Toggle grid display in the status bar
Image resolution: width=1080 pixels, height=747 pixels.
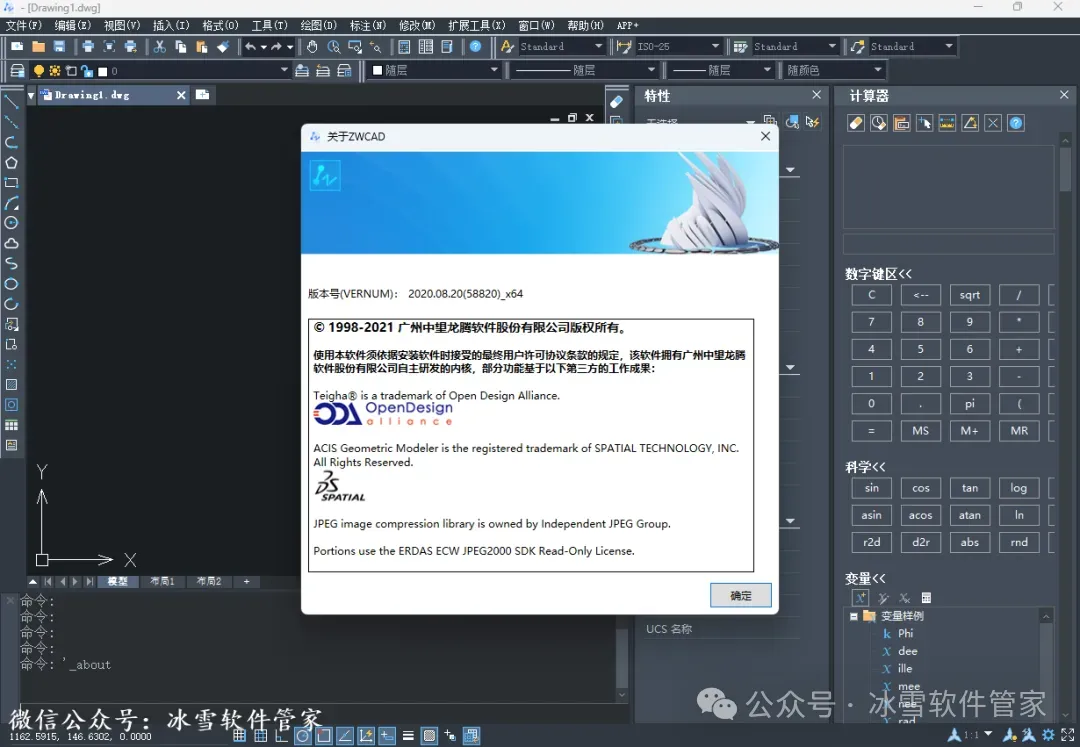tap(260, 735)
